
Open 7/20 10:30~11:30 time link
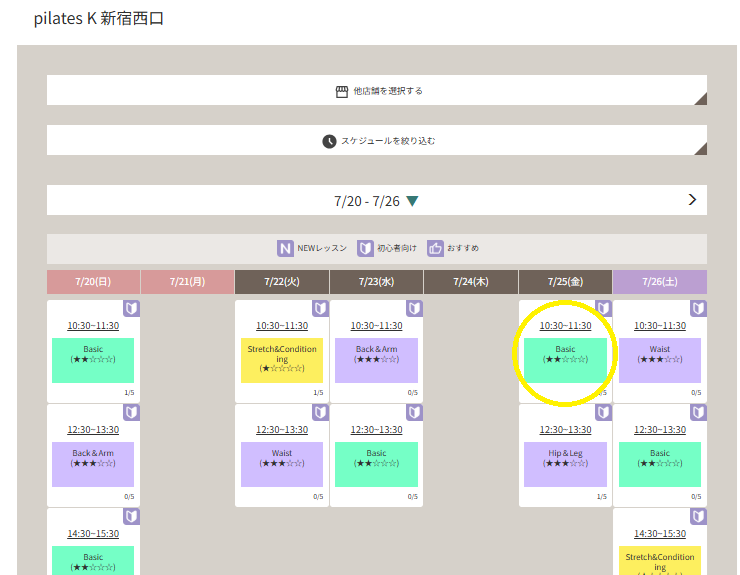[x=93, y=326]
